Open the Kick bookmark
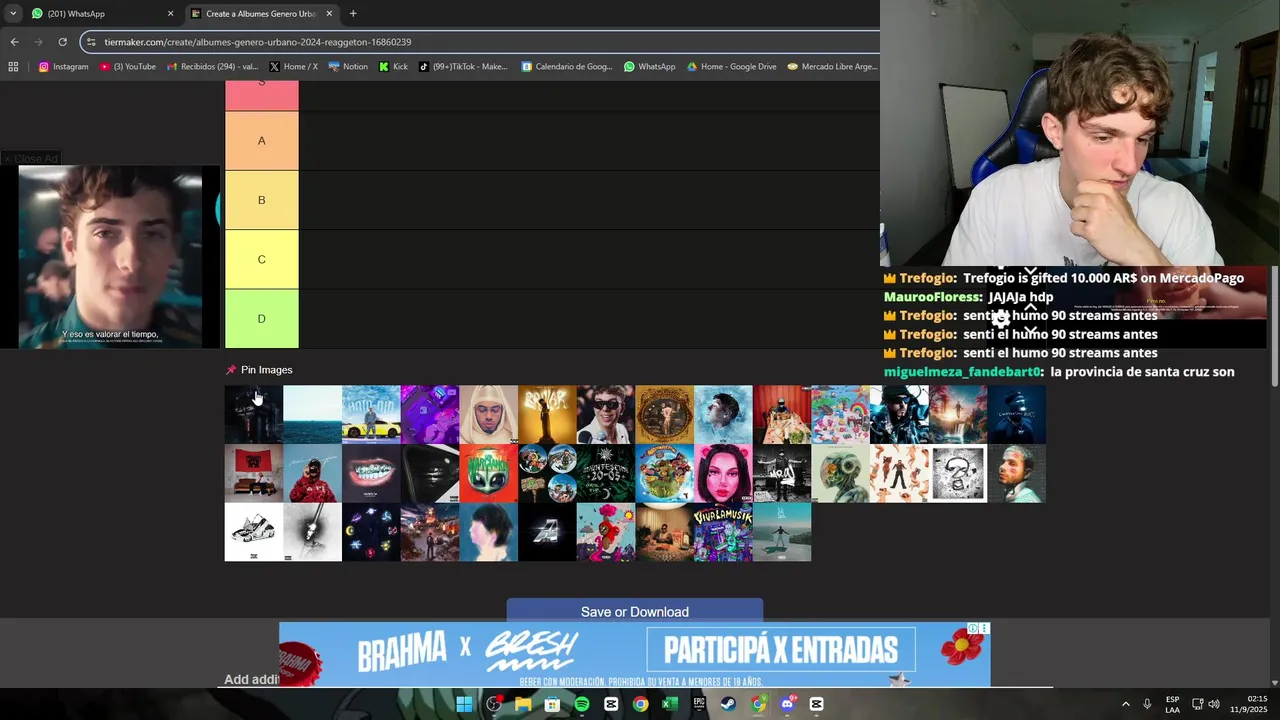 (x=393, y=67)
